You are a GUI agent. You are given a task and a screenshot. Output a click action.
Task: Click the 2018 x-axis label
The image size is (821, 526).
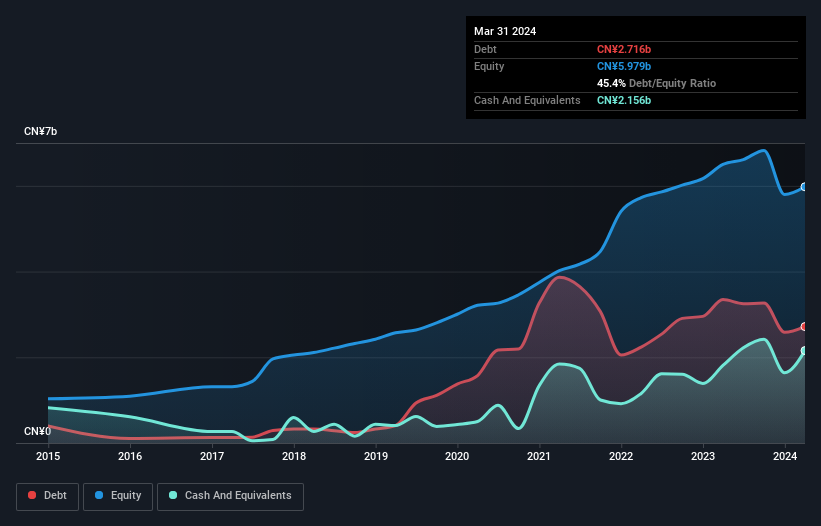[x=294, y=456]
